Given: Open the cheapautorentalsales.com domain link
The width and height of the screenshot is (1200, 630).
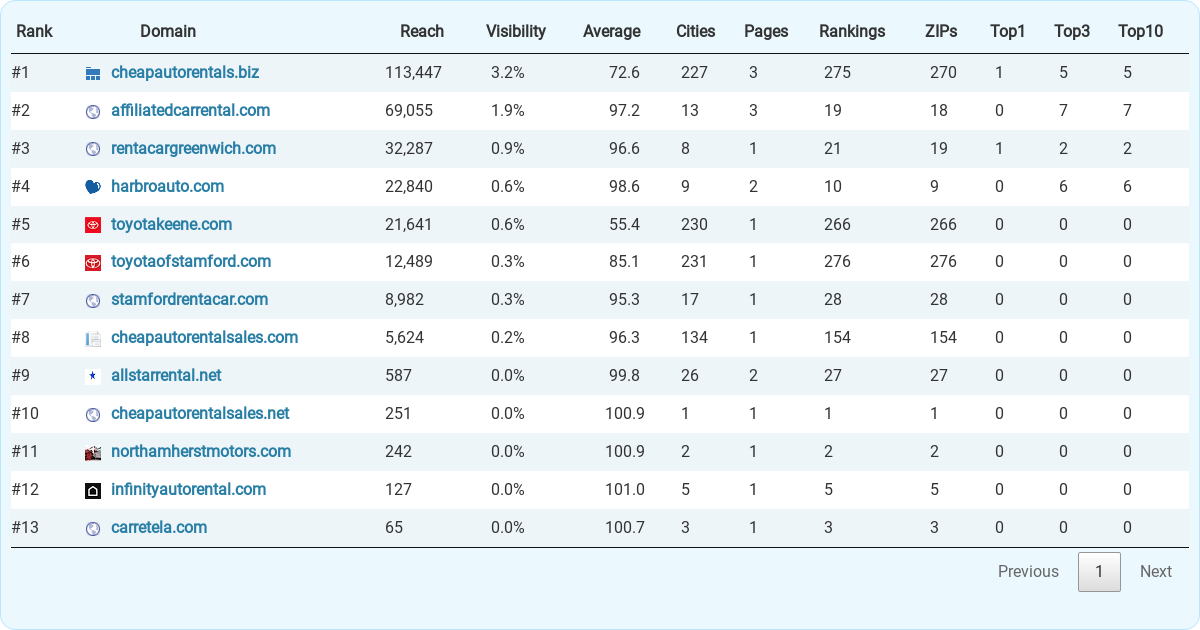Looking at the screenshot, I should tap(204, 337).
